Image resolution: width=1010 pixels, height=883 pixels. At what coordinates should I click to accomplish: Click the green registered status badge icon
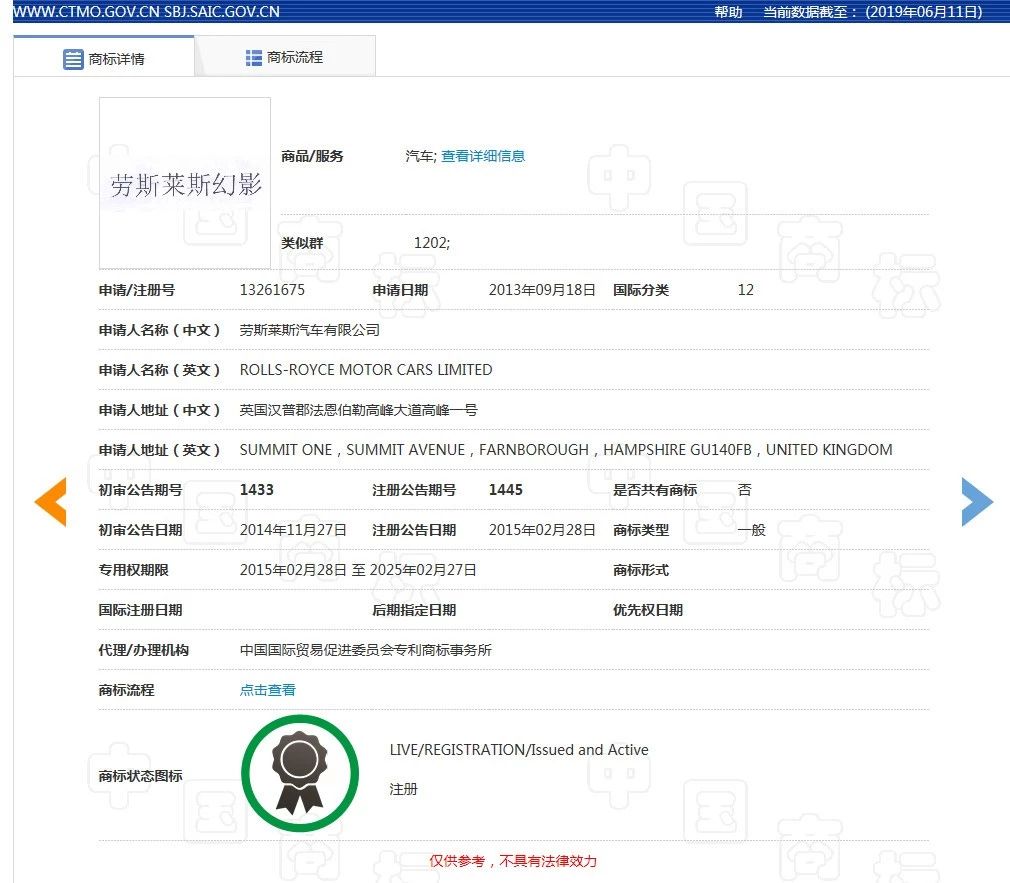pos(300,773)
